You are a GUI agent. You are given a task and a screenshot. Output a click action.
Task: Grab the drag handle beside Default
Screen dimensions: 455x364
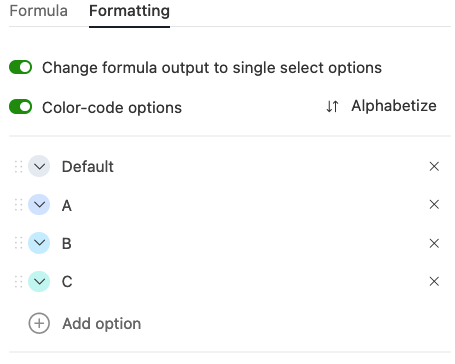tap(19, 166)
